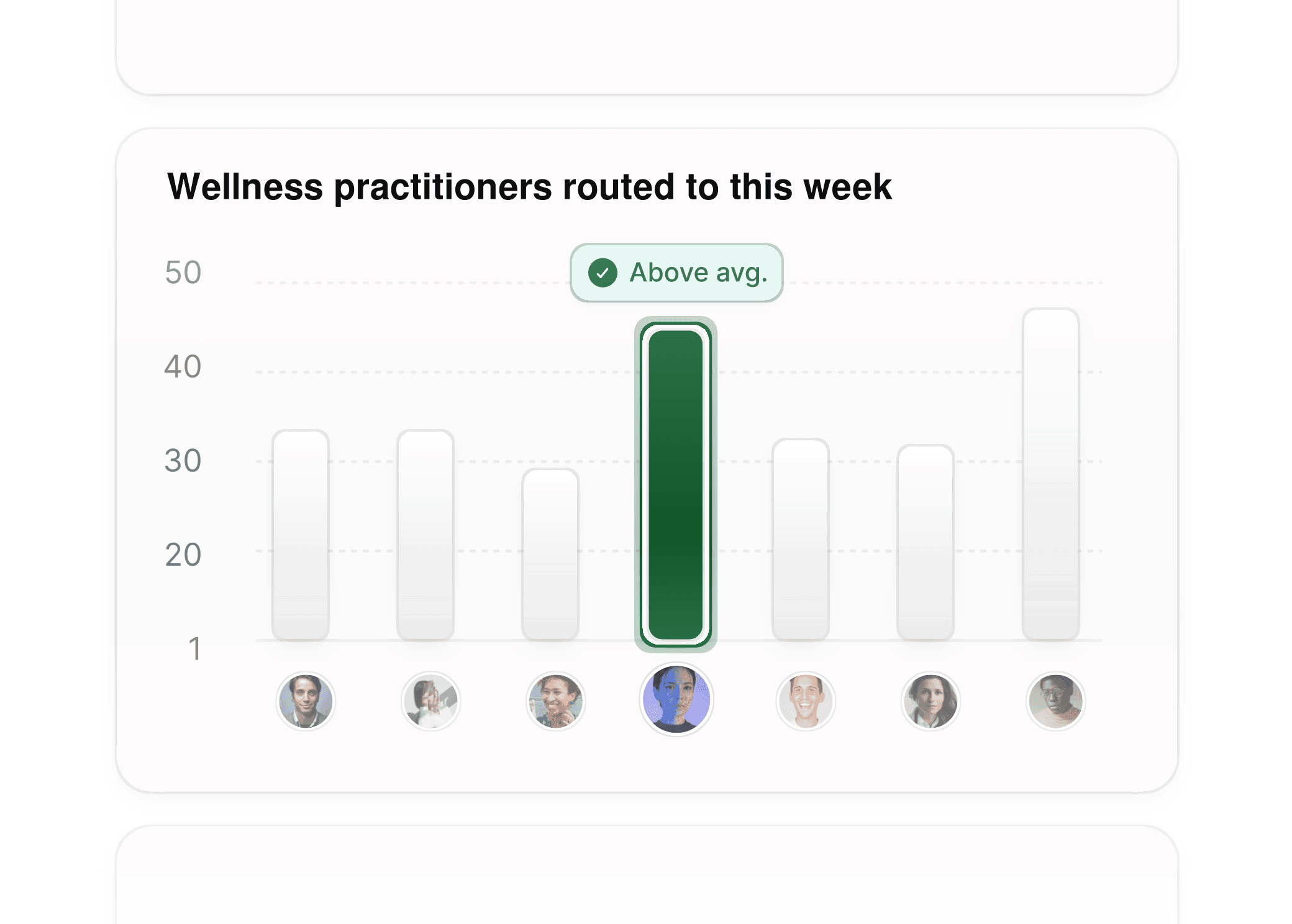Collapse the wellness practitioners chart card
The image size is (1292, 924).
tap(646, 460)
